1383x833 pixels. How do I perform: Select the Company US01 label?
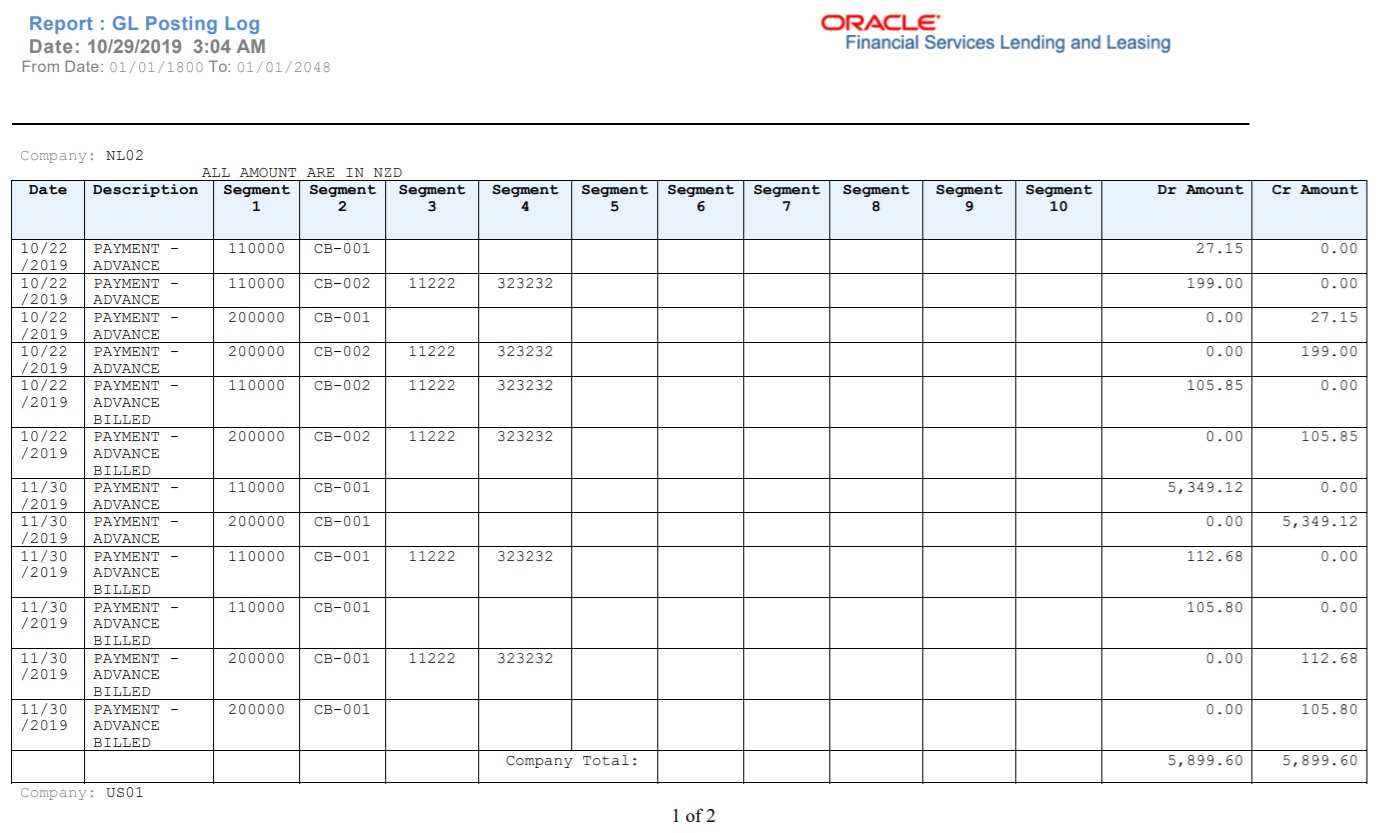point(82,793)
